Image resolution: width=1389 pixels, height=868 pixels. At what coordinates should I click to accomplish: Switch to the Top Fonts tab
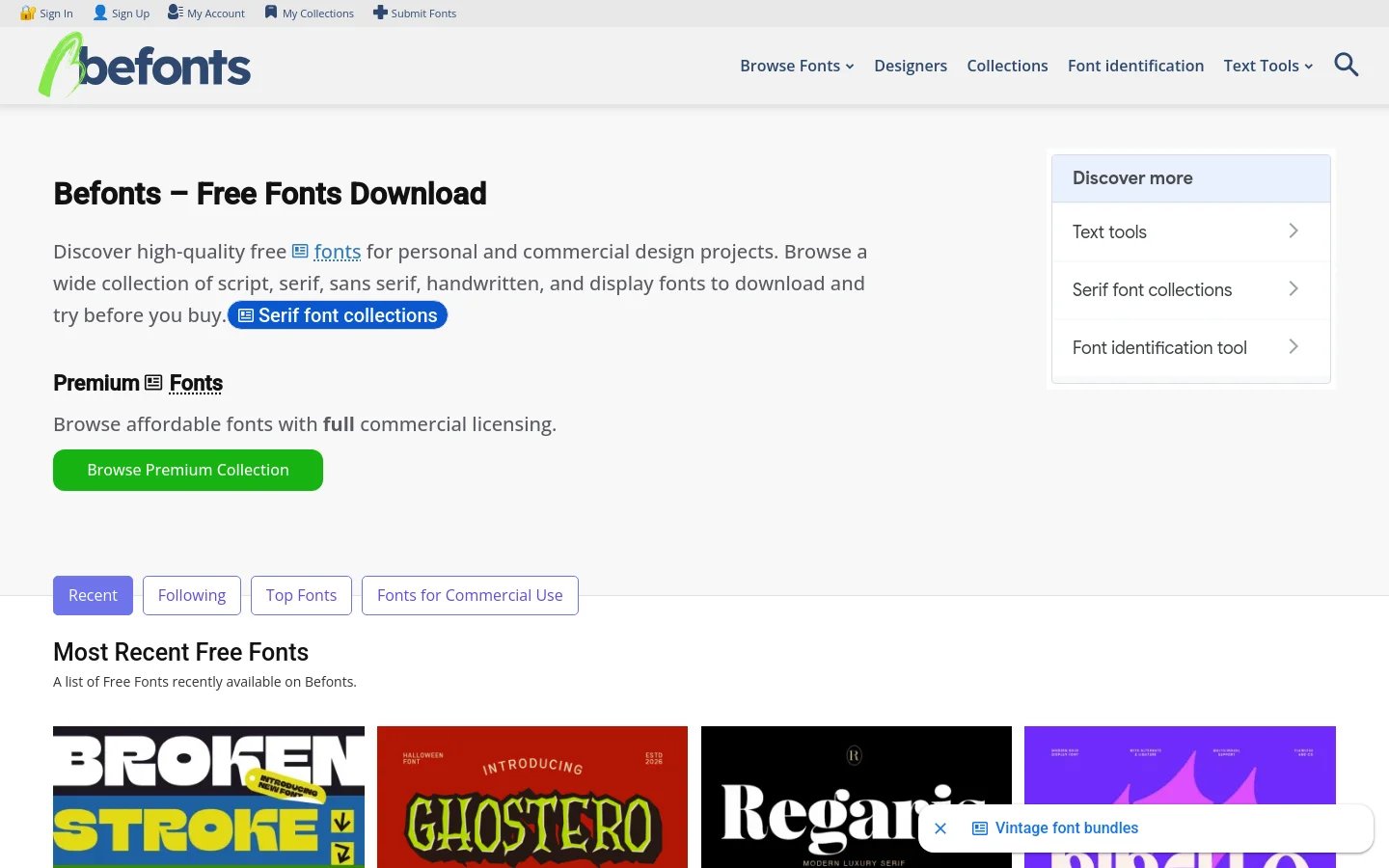coord(301,595)
